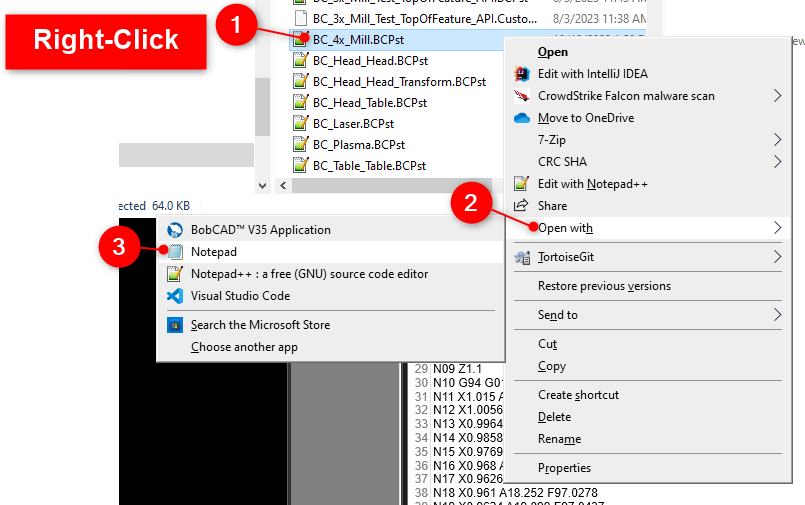Select the BC_Laser.BCPst file name
805x505 pixels.
[x=353, y=124]
